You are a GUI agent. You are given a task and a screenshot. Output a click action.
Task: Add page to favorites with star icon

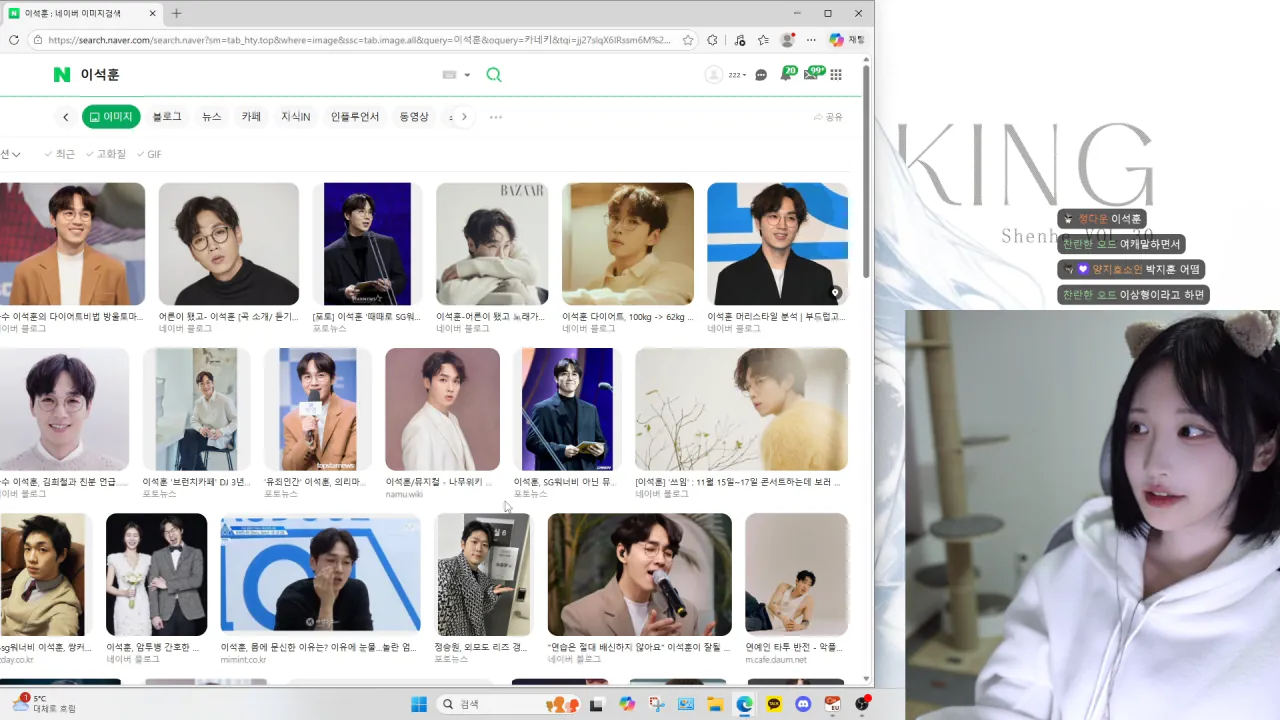688,40
